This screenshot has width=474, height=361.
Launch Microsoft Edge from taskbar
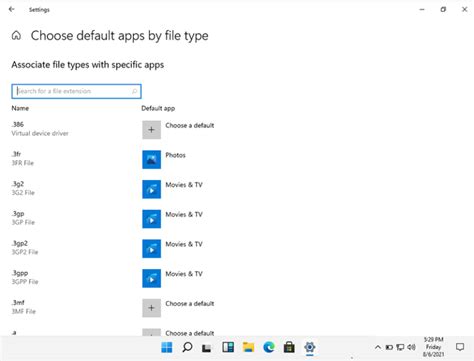pyautogui.click(x=269, y=347)
